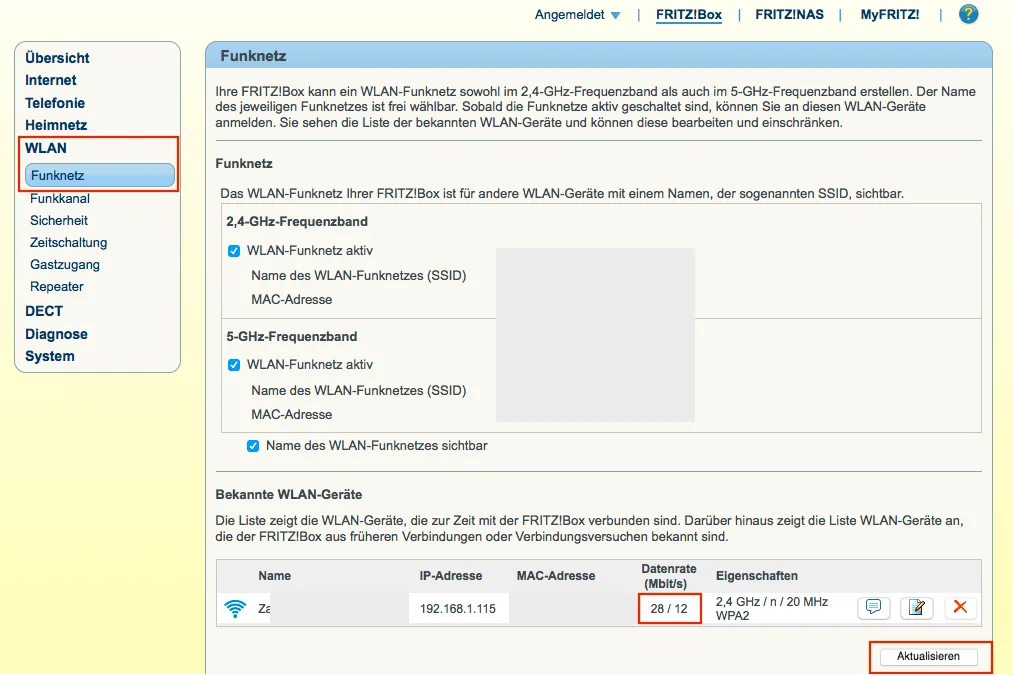This screenshot has height=676, width=1013.
Task: Expand the Angemeldet dropdown arrow
Action: pyautogui.click(x=615, y=16)
